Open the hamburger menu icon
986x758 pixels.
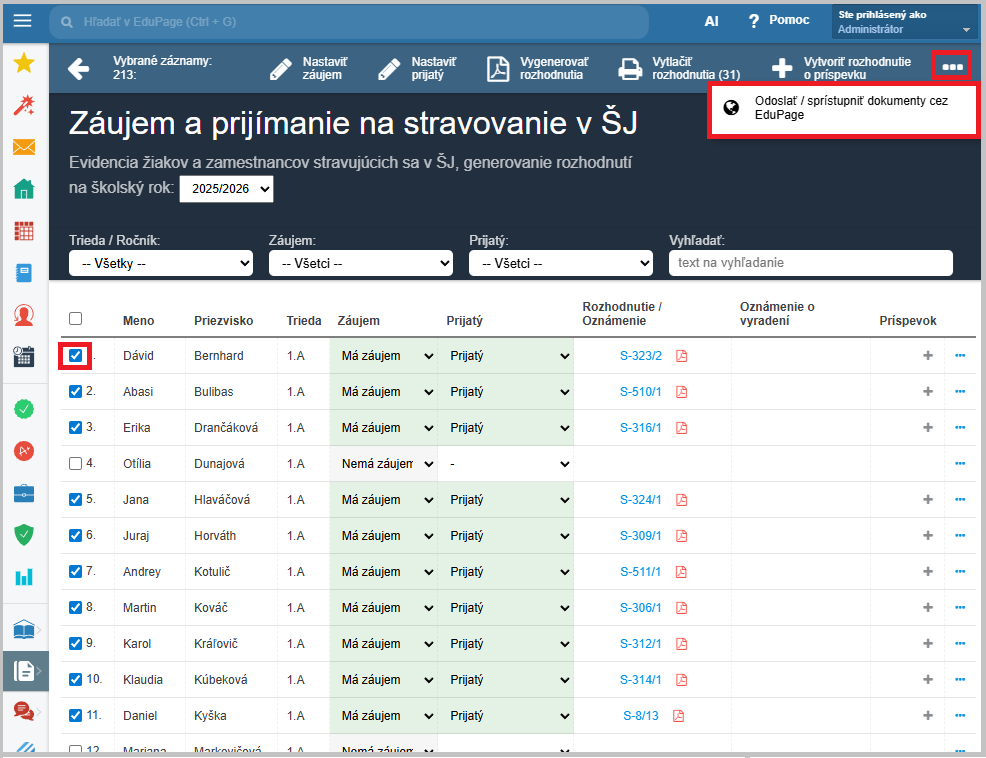22,21
